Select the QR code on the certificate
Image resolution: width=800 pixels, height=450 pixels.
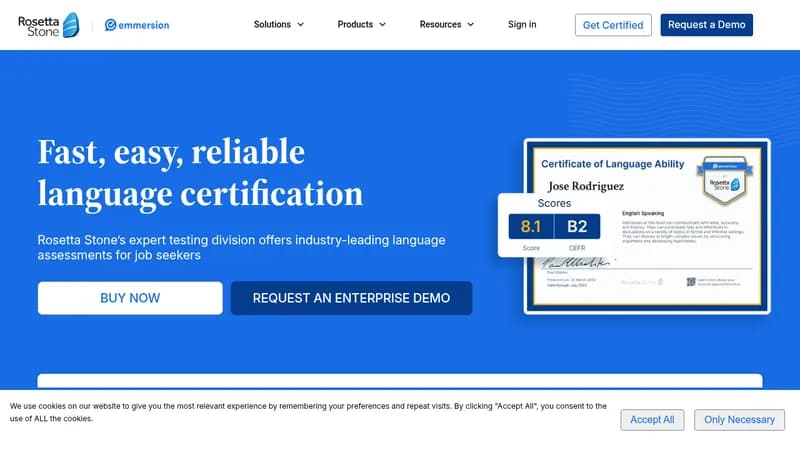691,282
